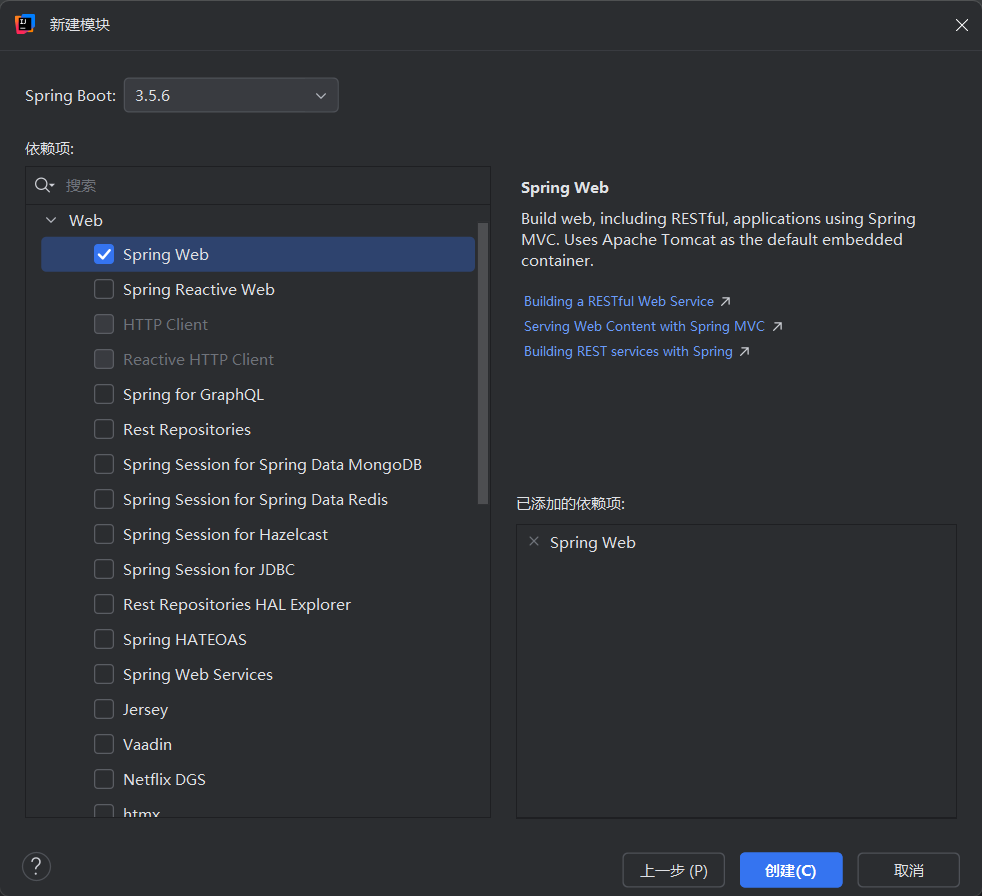Click the IntelliJ IDEA logo icon
Screen dimensions: 982x896
pos(25,24)
